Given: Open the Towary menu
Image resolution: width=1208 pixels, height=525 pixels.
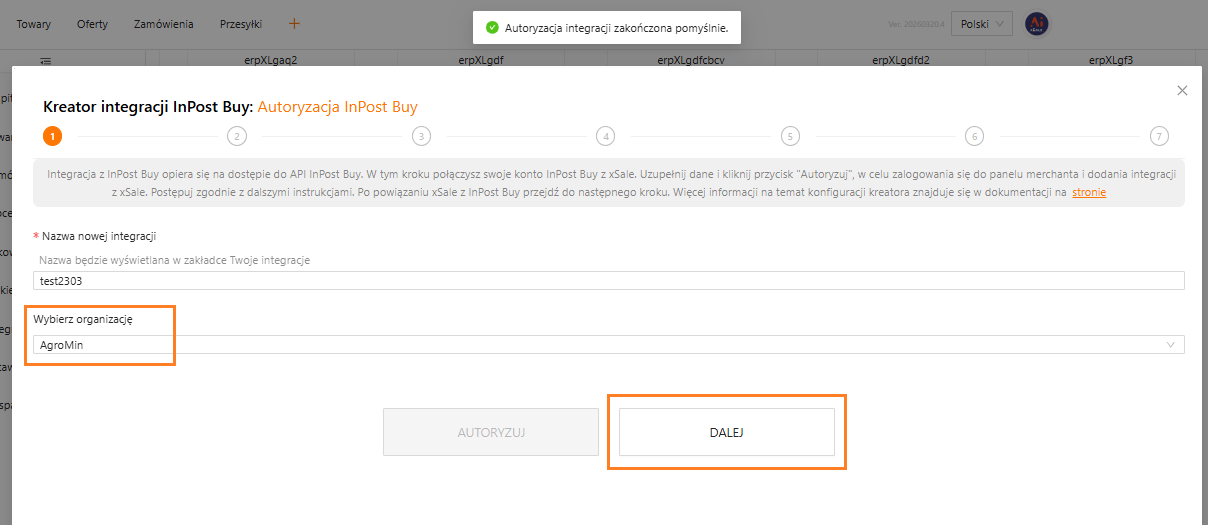Looking at the screenshot, I should tap(33, 24).
